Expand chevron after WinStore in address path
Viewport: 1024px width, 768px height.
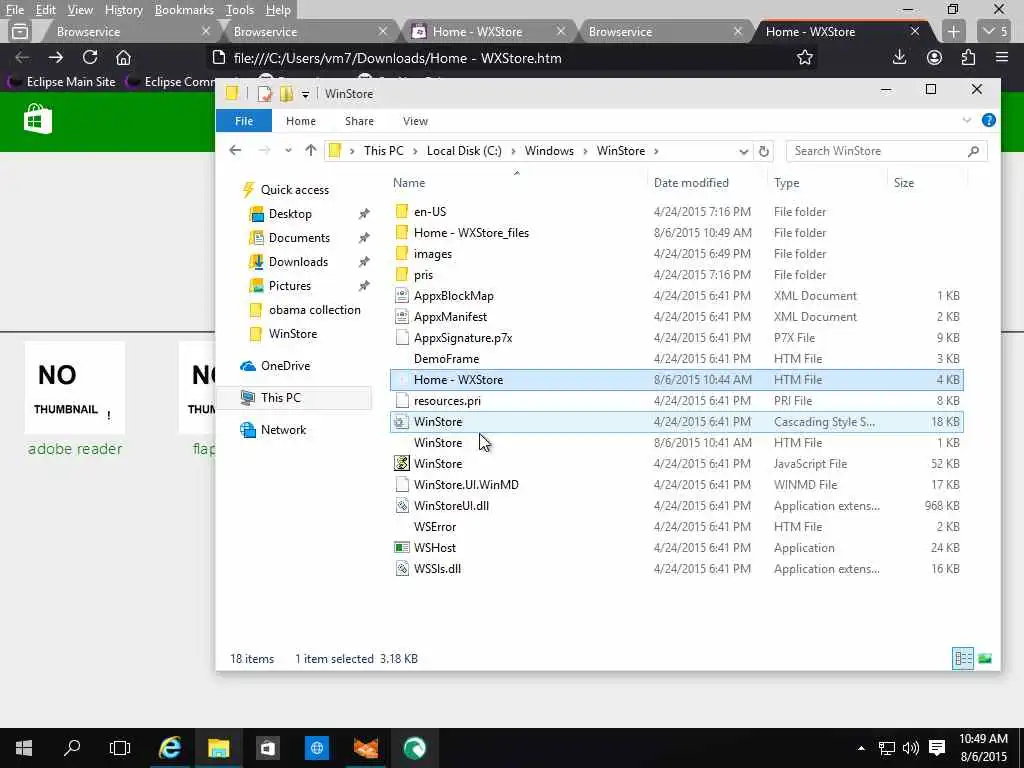(656, 151)
